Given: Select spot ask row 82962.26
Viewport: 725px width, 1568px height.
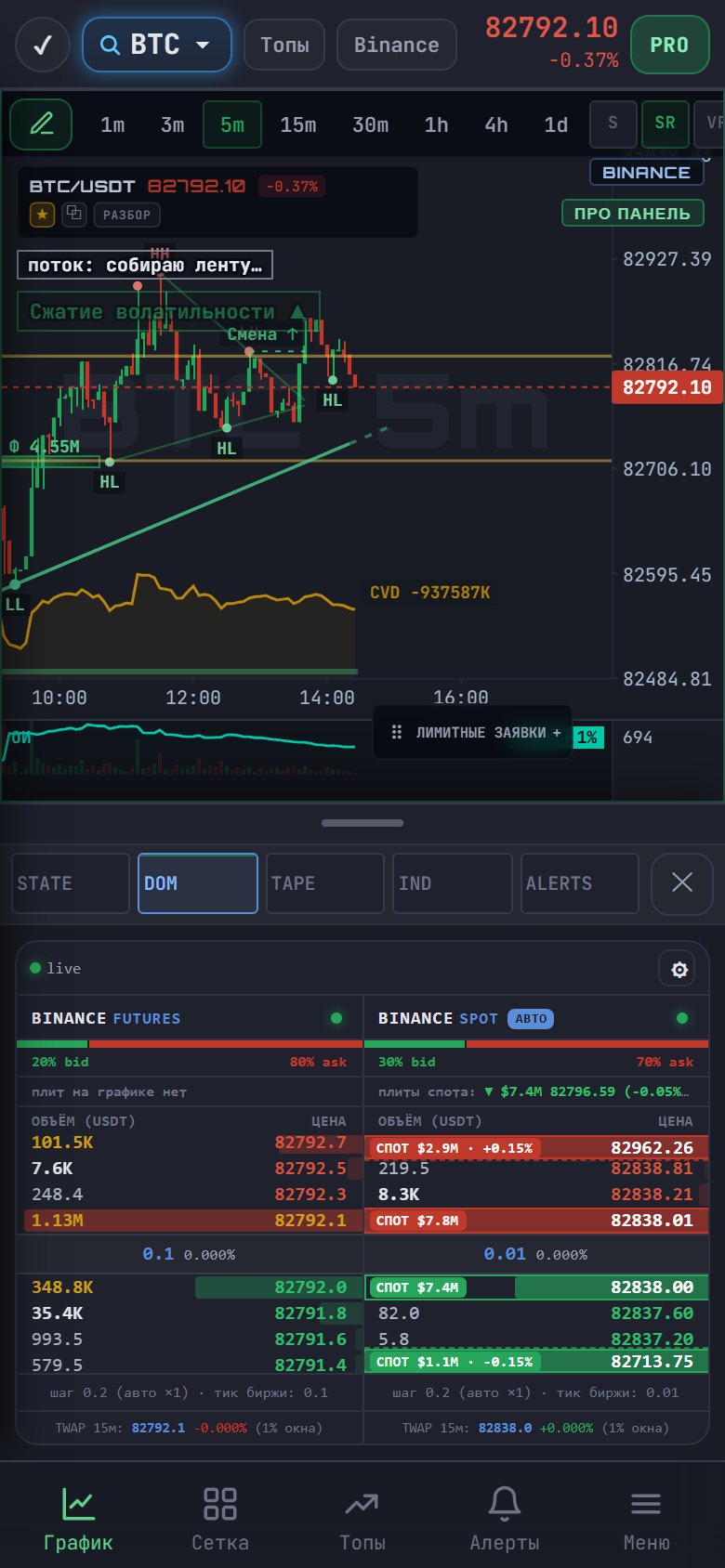Looking at the screenshot, I should click(x=536, y=1148).
